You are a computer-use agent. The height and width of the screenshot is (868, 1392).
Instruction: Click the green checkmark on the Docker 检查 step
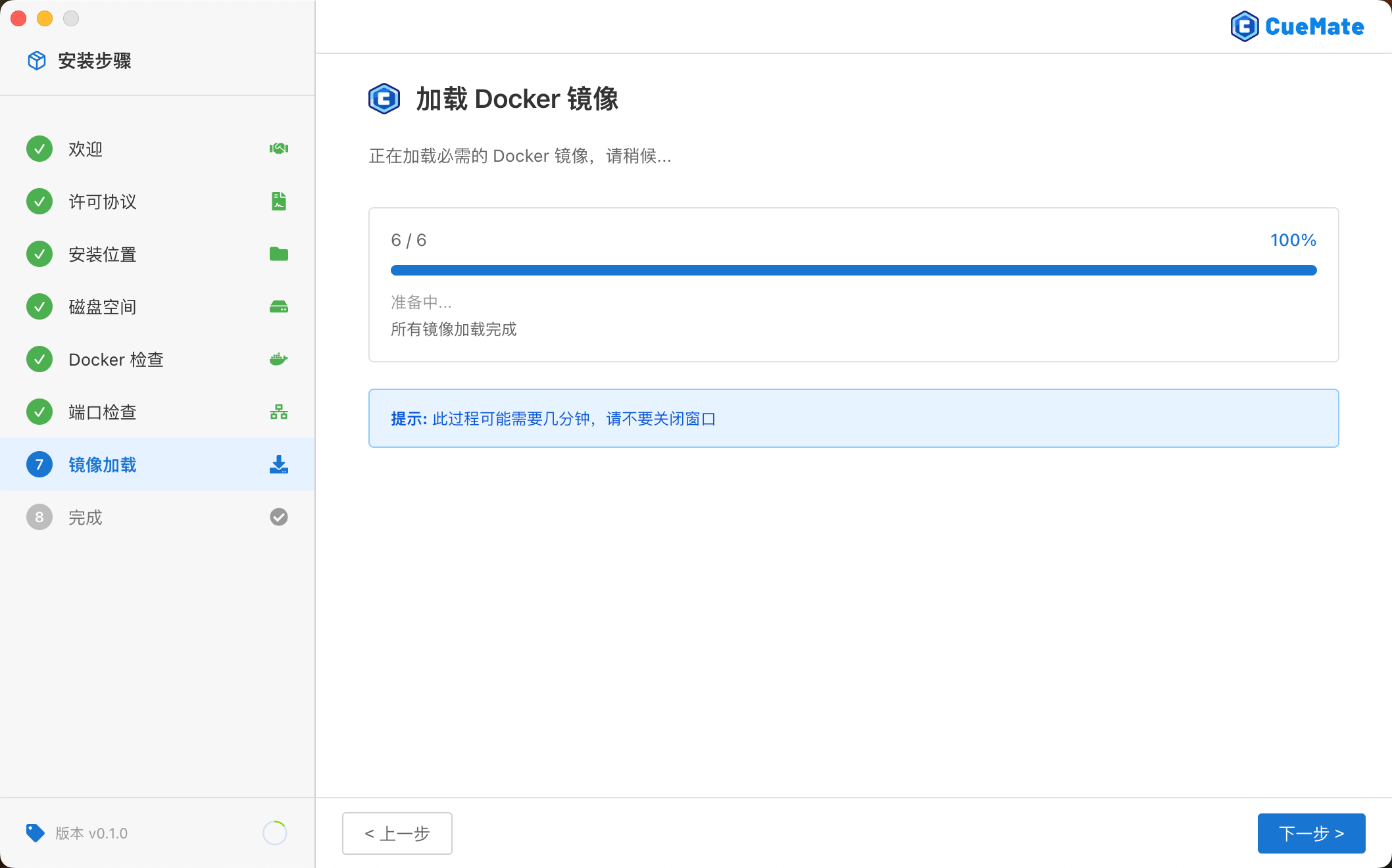click(x=39, y=359)
